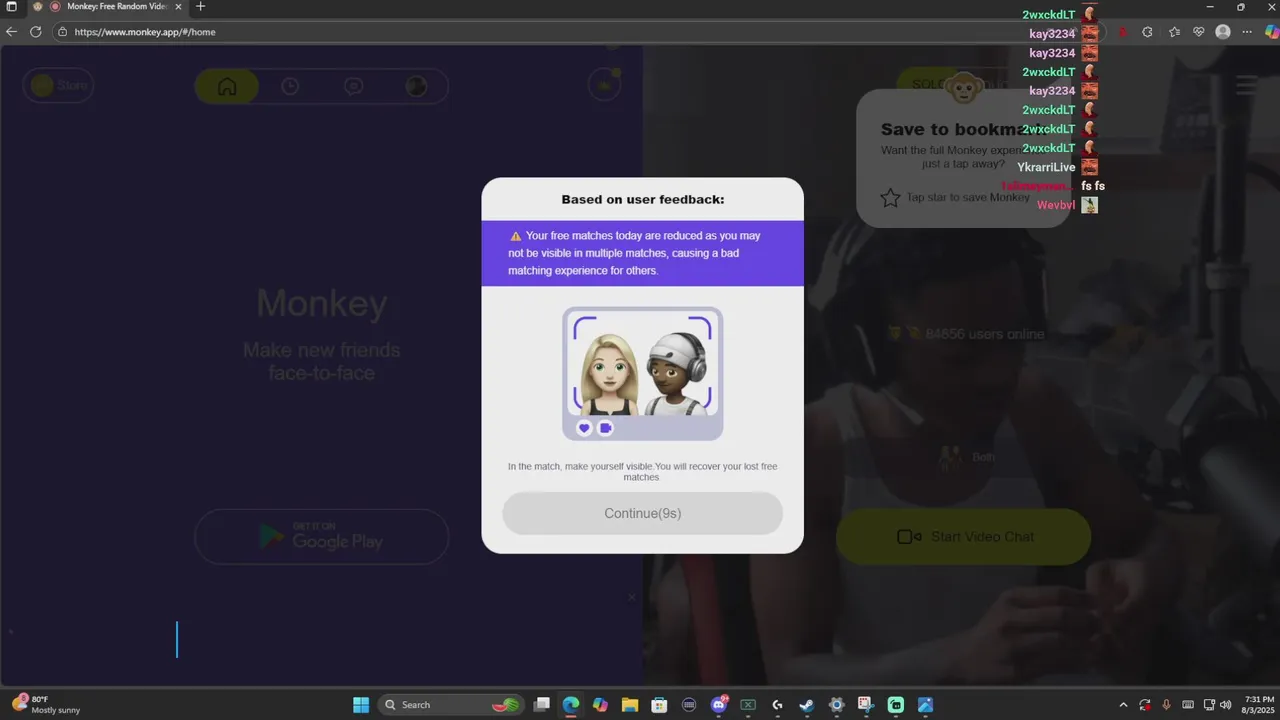This screenshot has width=1280, height=720.
Task: Open the history clock tab in Monkey navigation
Action: coord(290,86)
